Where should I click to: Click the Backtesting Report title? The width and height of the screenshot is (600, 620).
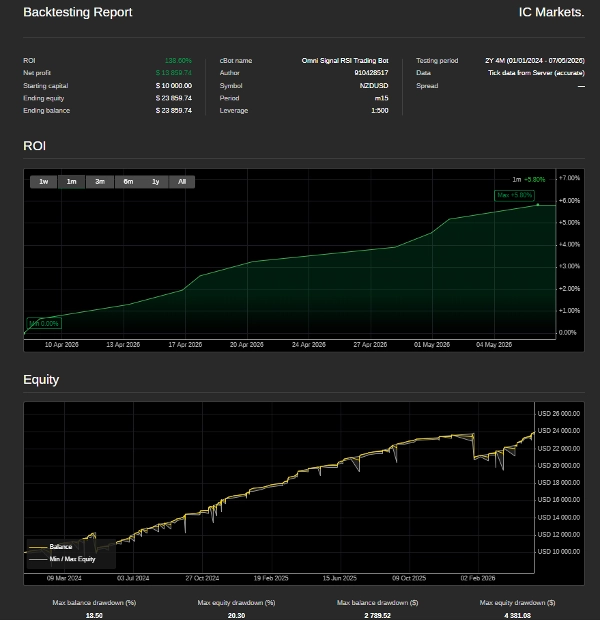pos(78,12)
